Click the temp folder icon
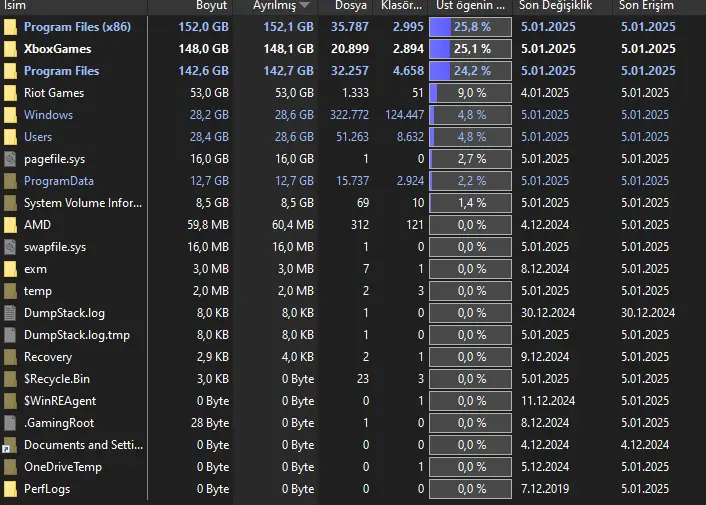This screenshot has width=706, height=505. click(x=10, y=291)
